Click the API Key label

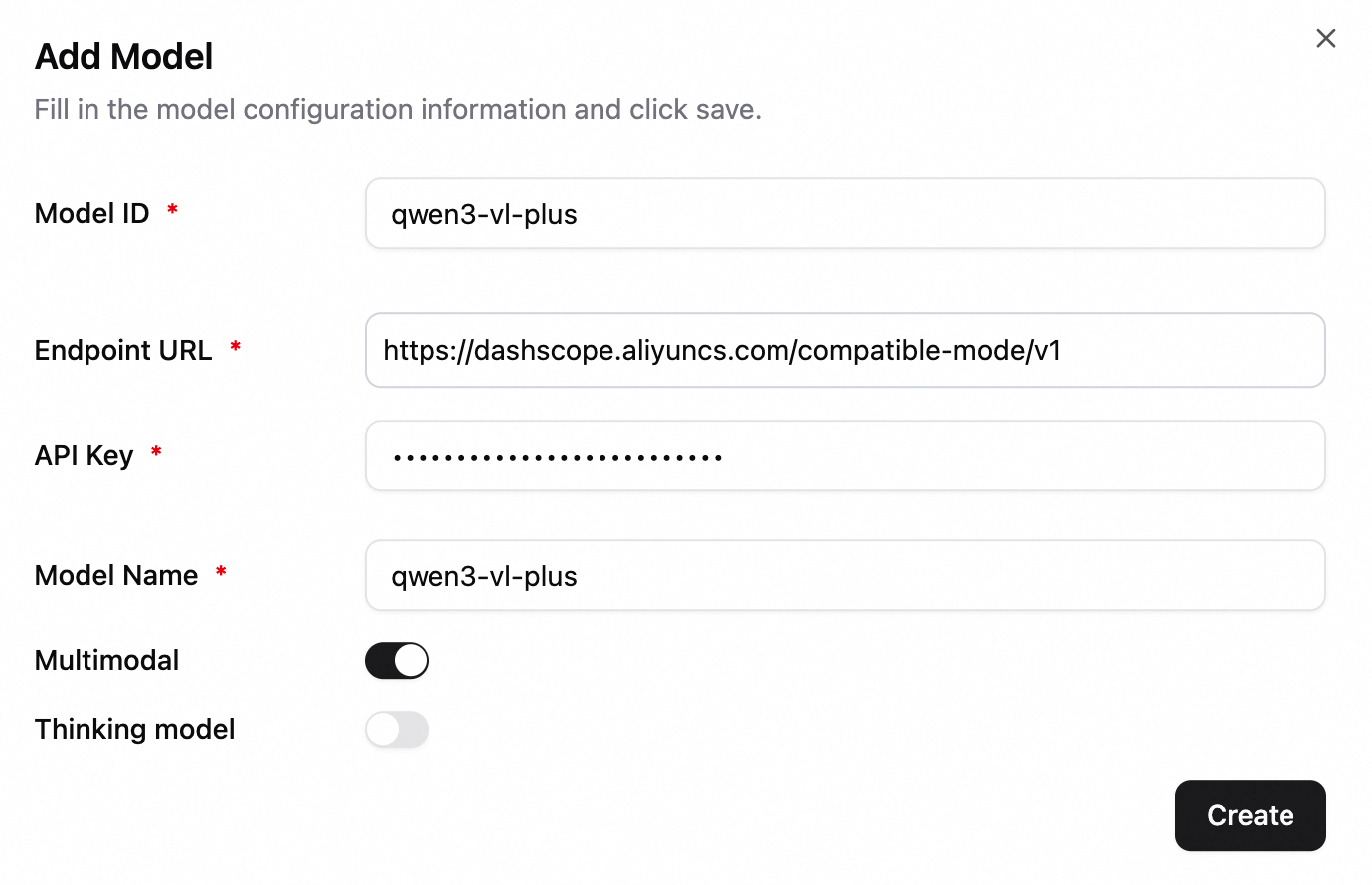(84, 456)
